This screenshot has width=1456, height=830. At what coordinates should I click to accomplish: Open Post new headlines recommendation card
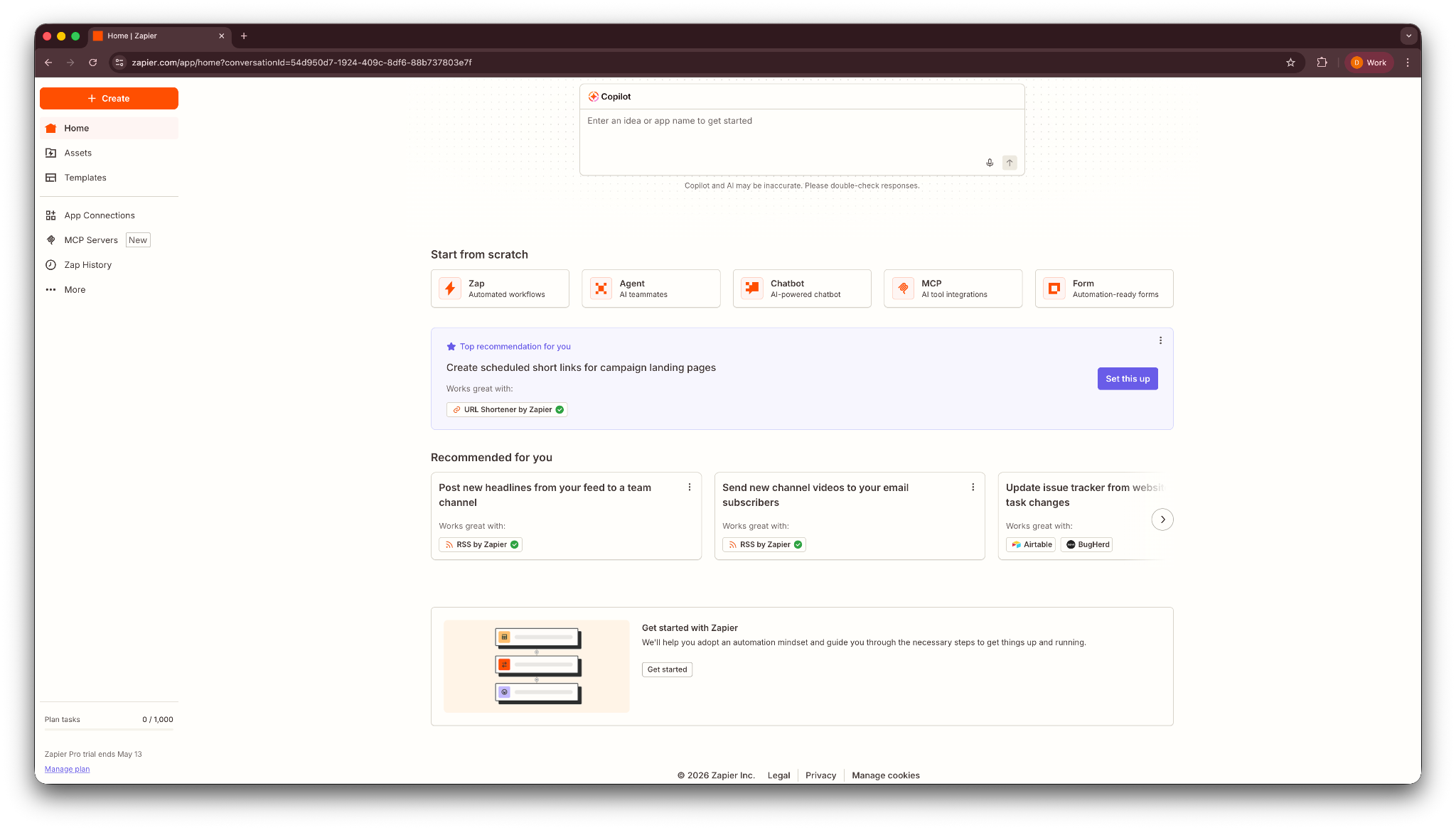pyautogui.click(x=566, y=516)
